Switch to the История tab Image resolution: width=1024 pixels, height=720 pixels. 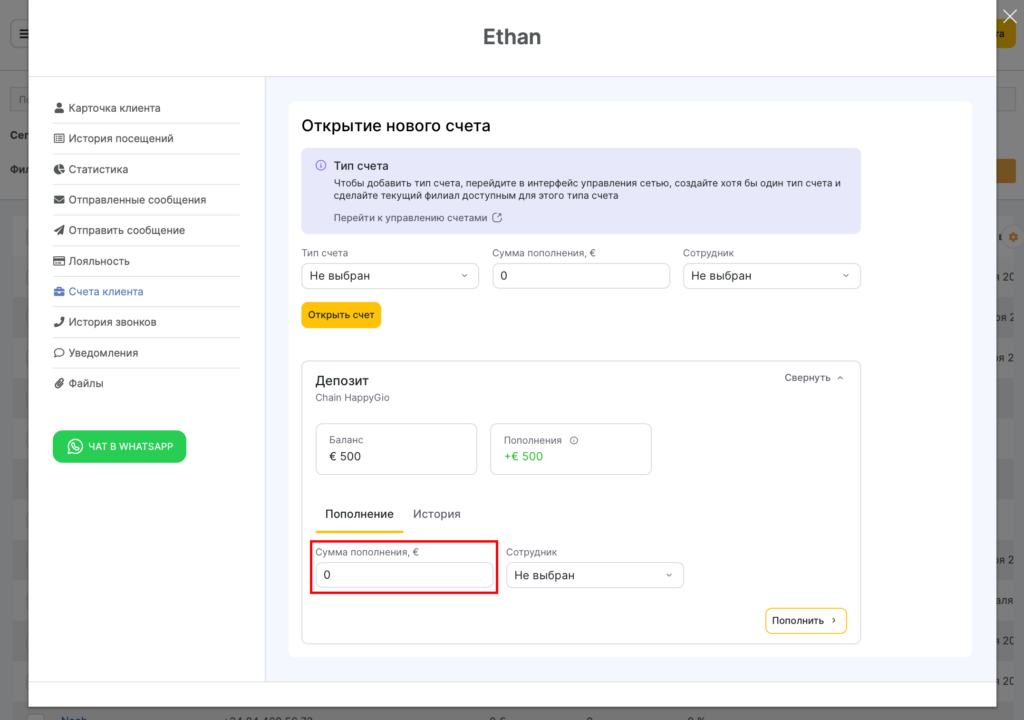tap(437, 514)
